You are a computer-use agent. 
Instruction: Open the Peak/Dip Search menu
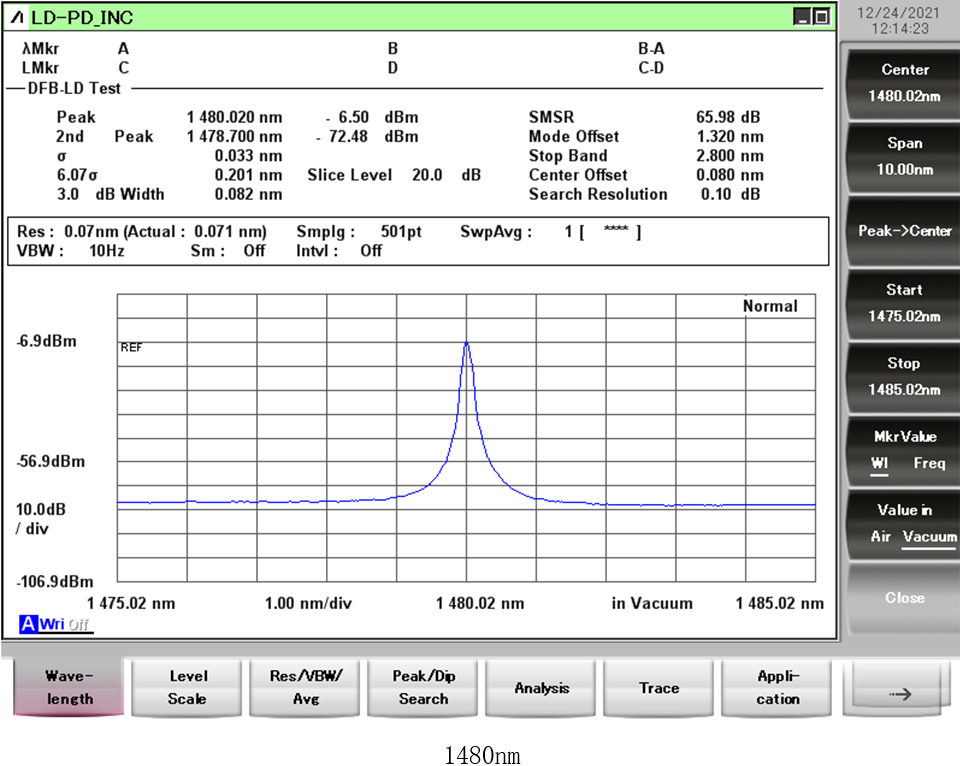(423, 687)
